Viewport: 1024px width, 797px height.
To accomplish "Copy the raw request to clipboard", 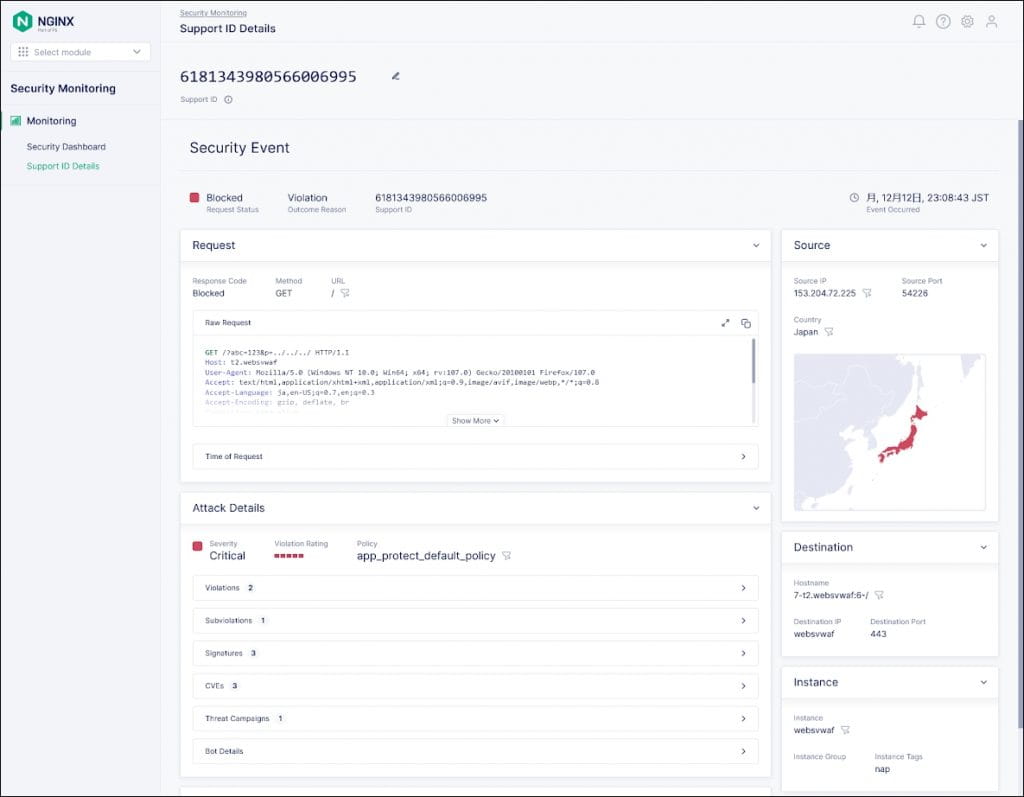I will pos(745,323).
